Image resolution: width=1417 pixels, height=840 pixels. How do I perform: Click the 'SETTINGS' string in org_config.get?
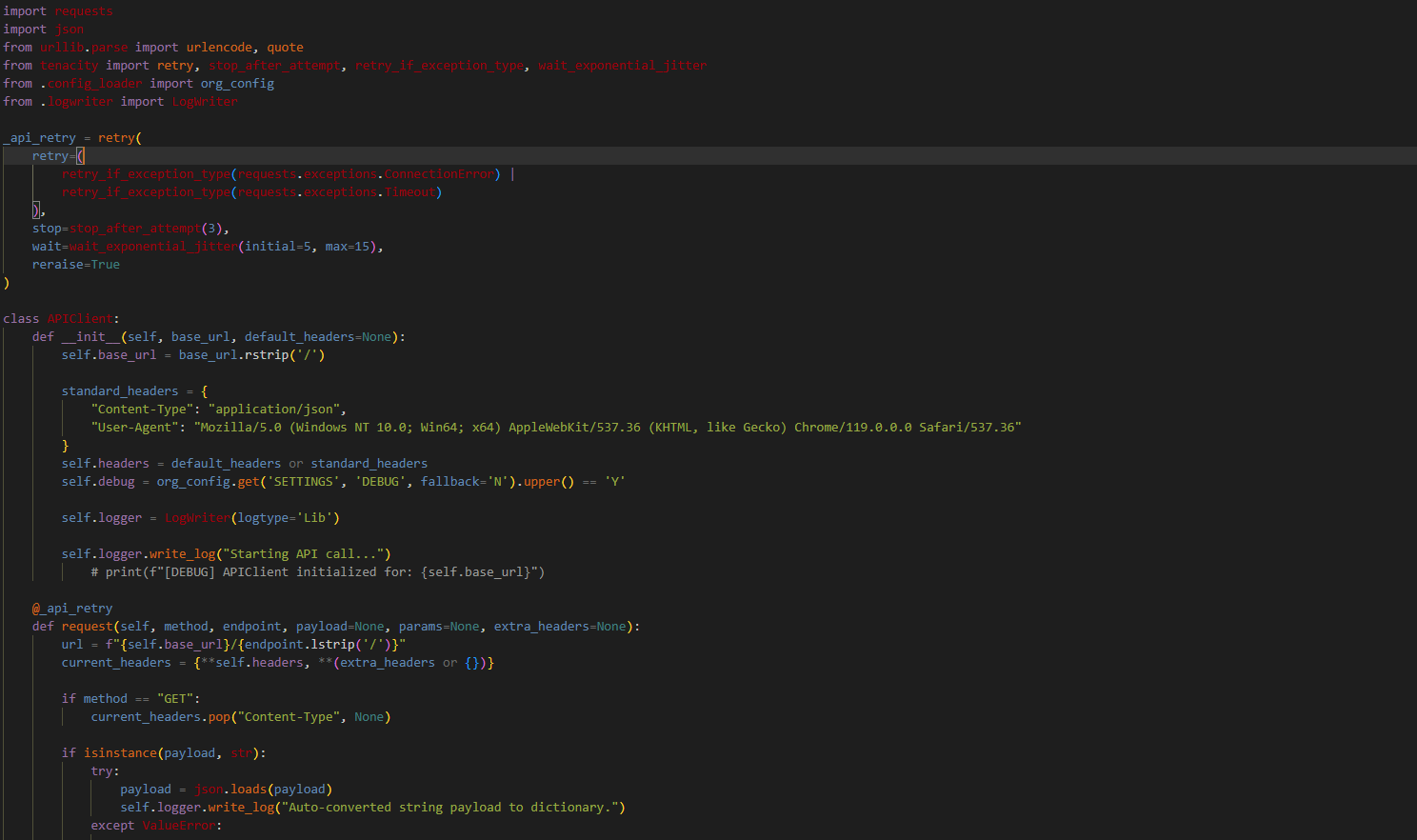(304, 482)
